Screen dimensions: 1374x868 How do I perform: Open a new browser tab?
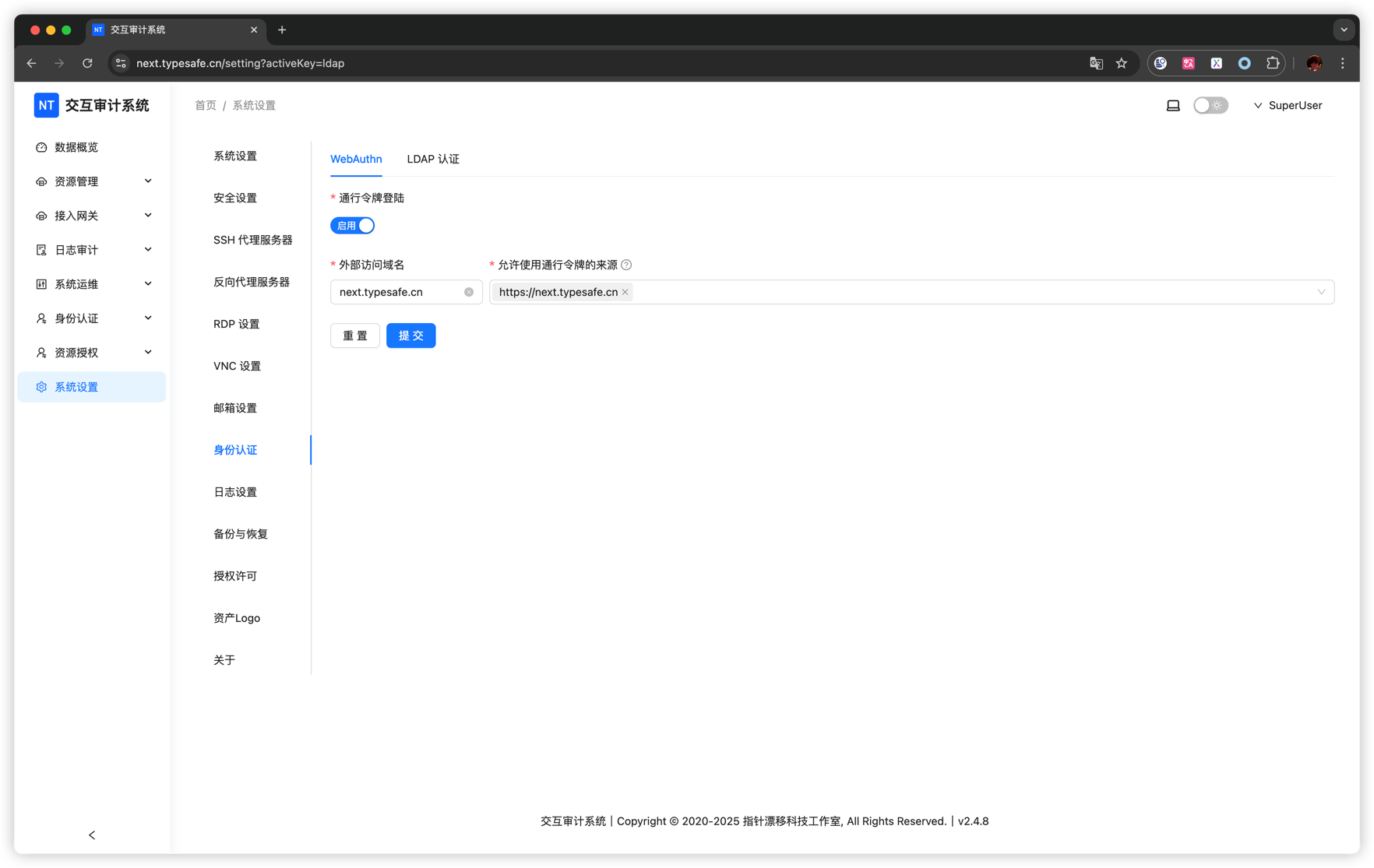[282, 30]
